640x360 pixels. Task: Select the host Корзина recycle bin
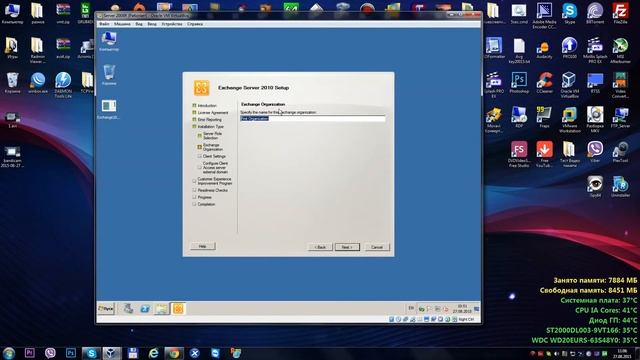(x=12, y=83)
